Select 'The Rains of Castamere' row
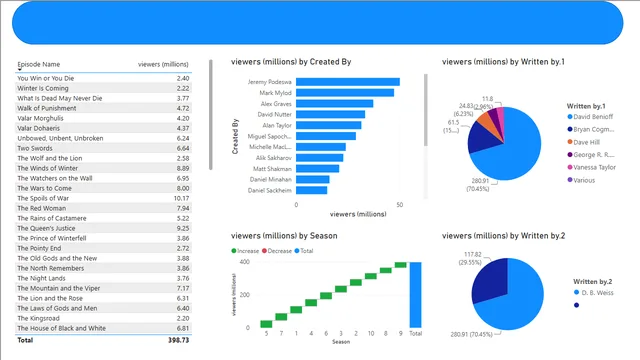 pos(103,218)
